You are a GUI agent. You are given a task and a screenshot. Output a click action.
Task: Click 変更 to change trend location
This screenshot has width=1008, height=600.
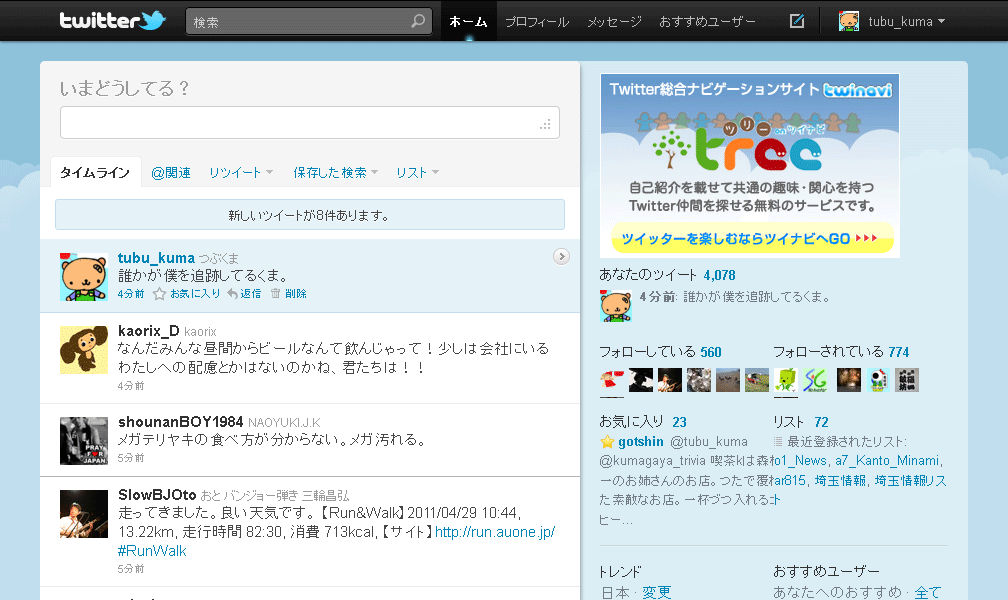(656, 592)
